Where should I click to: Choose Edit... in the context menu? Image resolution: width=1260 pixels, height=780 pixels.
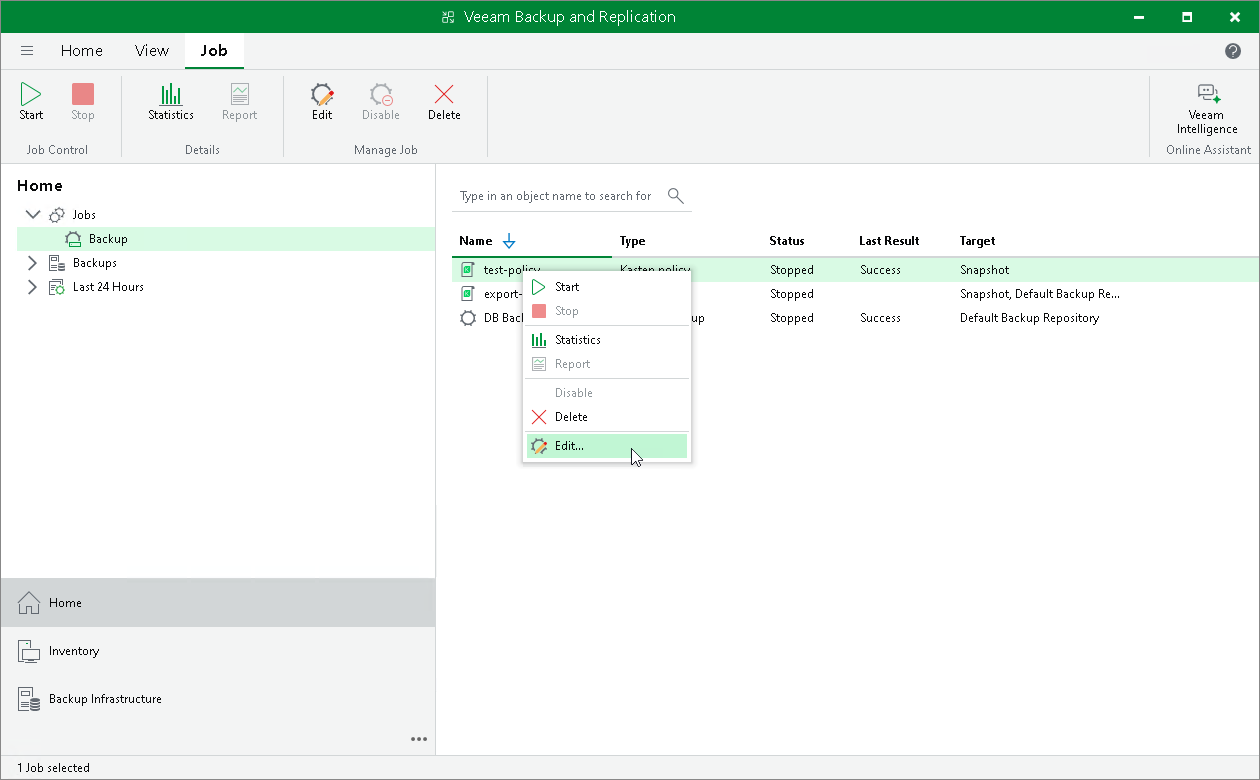point(607,446)
